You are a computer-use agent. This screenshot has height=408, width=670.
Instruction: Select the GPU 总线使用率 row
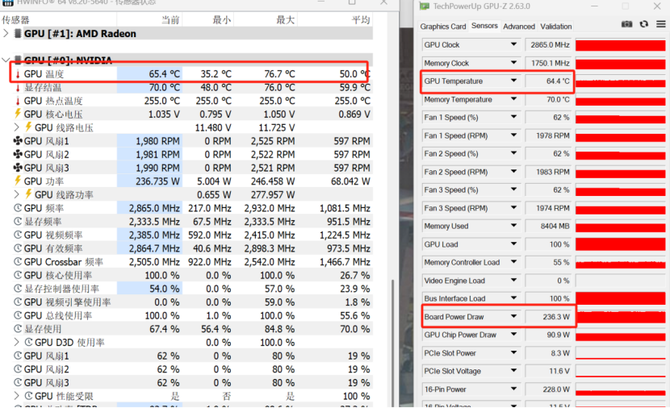click(187, 315)
